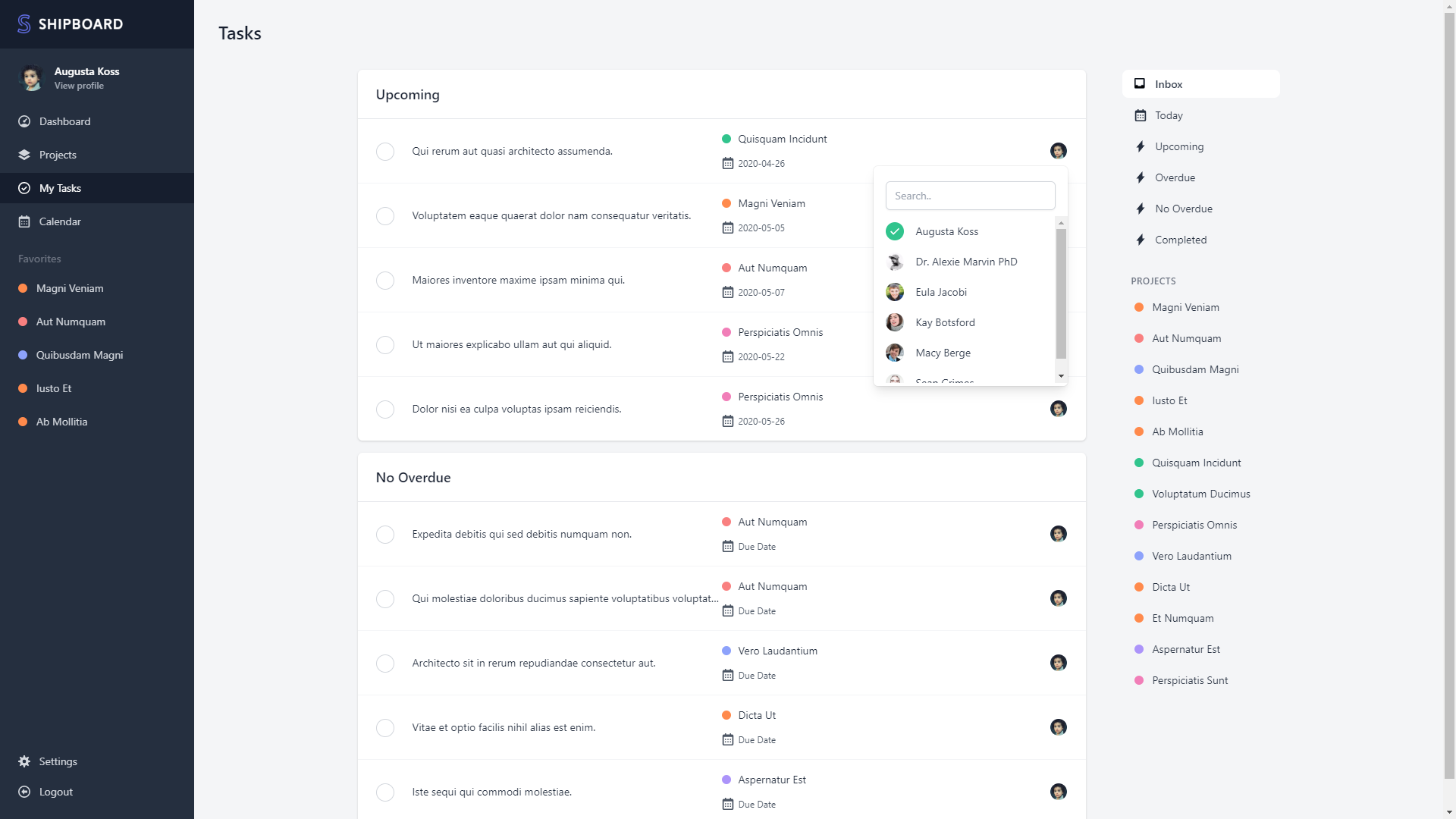Check off 'Voluptatem eaque quaerat' task
The width and height of the screenshot is (1456, 819).
(x=385, y=216)
